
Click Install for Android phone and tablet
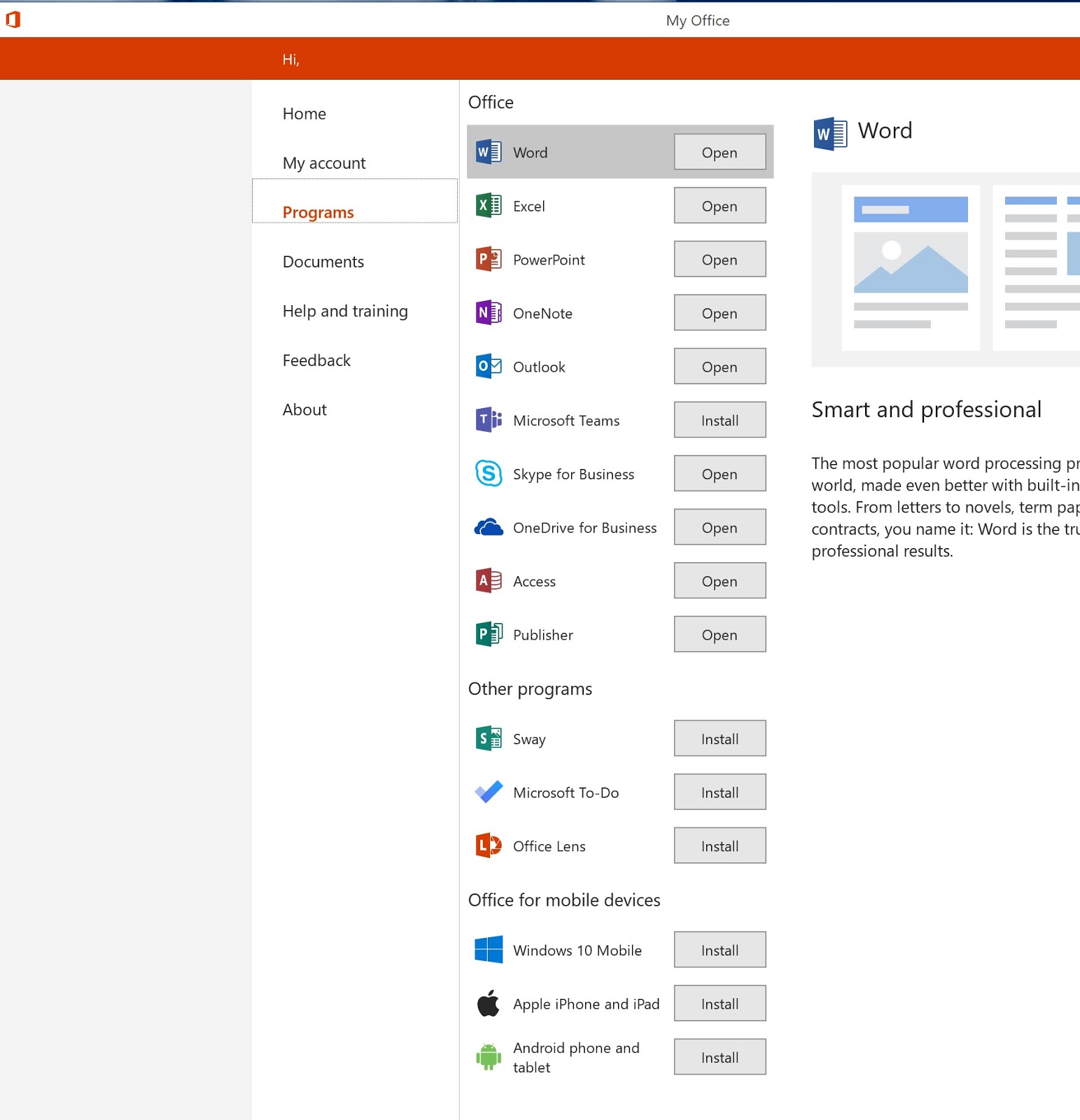tap(720, 1057)
